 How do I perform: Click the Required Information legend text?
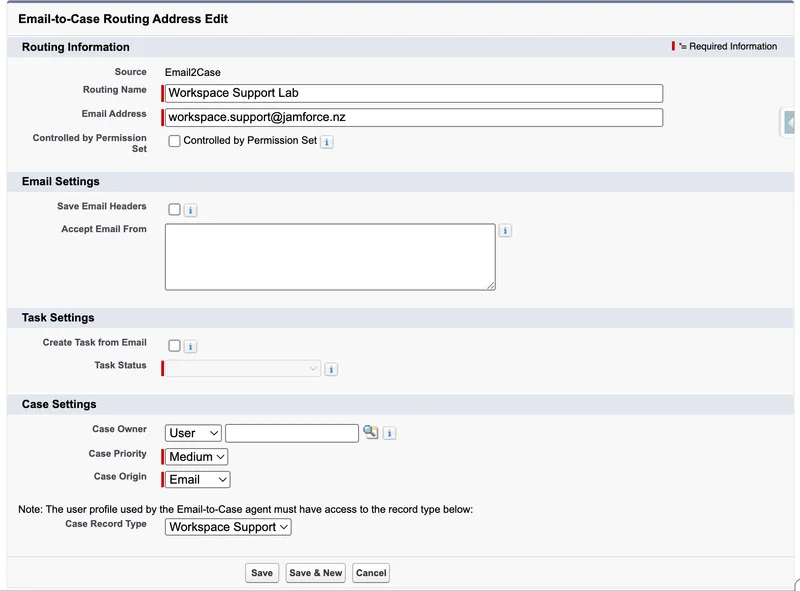point(733,46)
